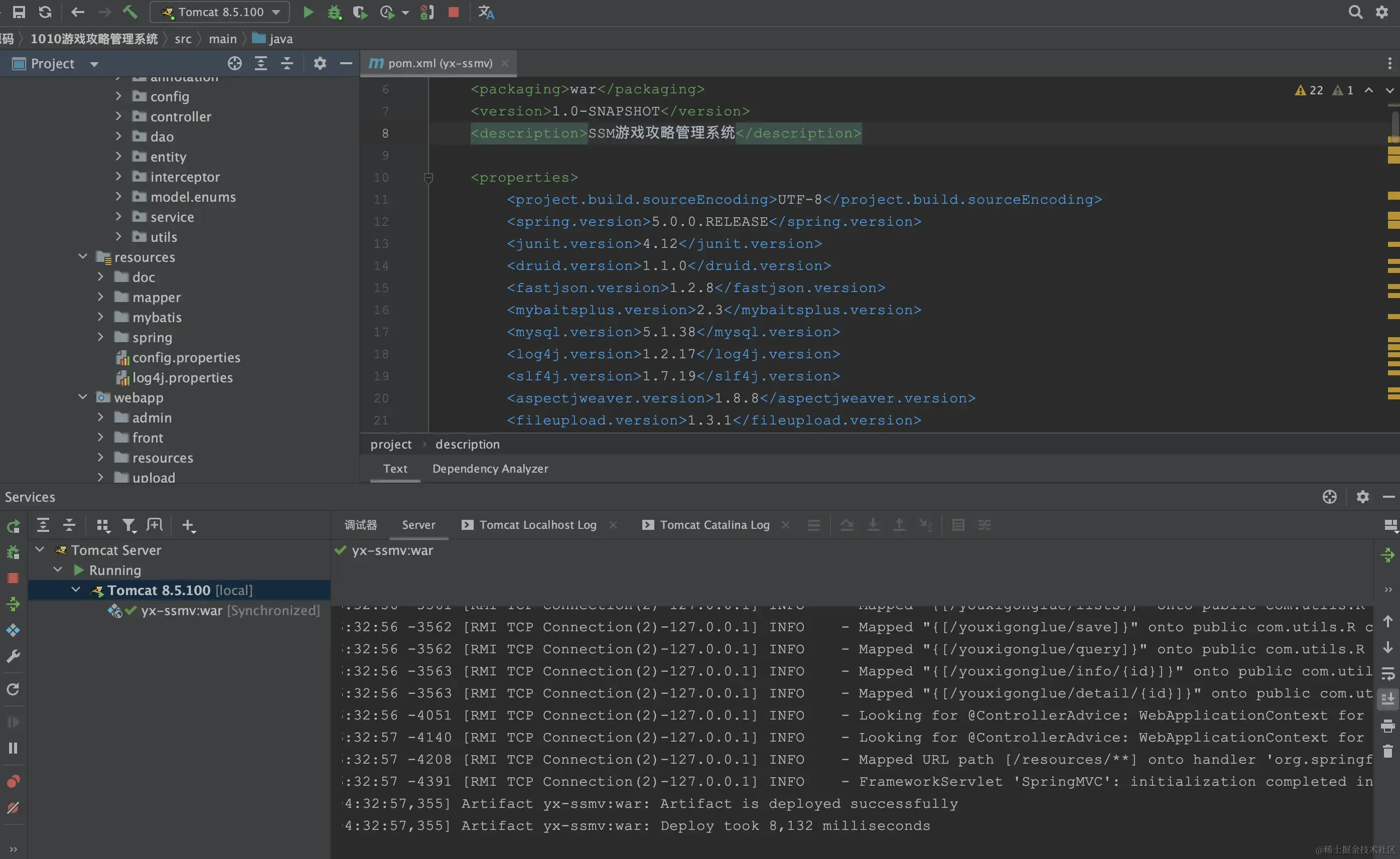Expand the mapper folder
This screenshot has height=859, width=1400.
pos(100,297)
